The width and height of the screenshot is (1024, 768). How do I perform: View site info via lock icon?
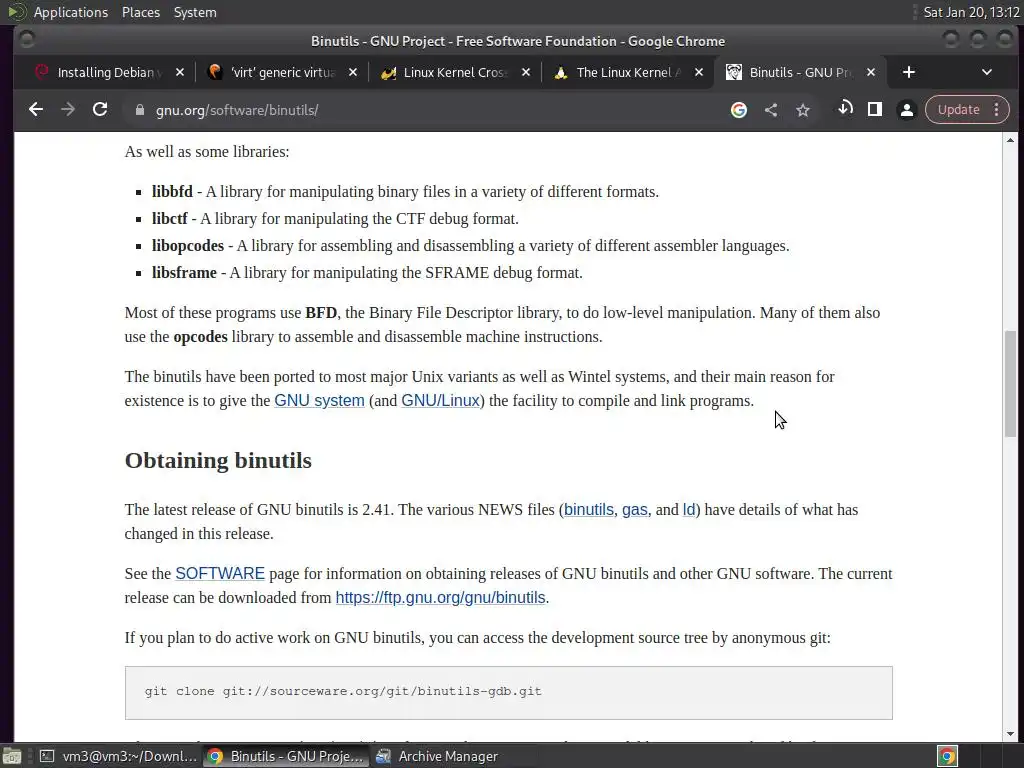tap(139, 110)
